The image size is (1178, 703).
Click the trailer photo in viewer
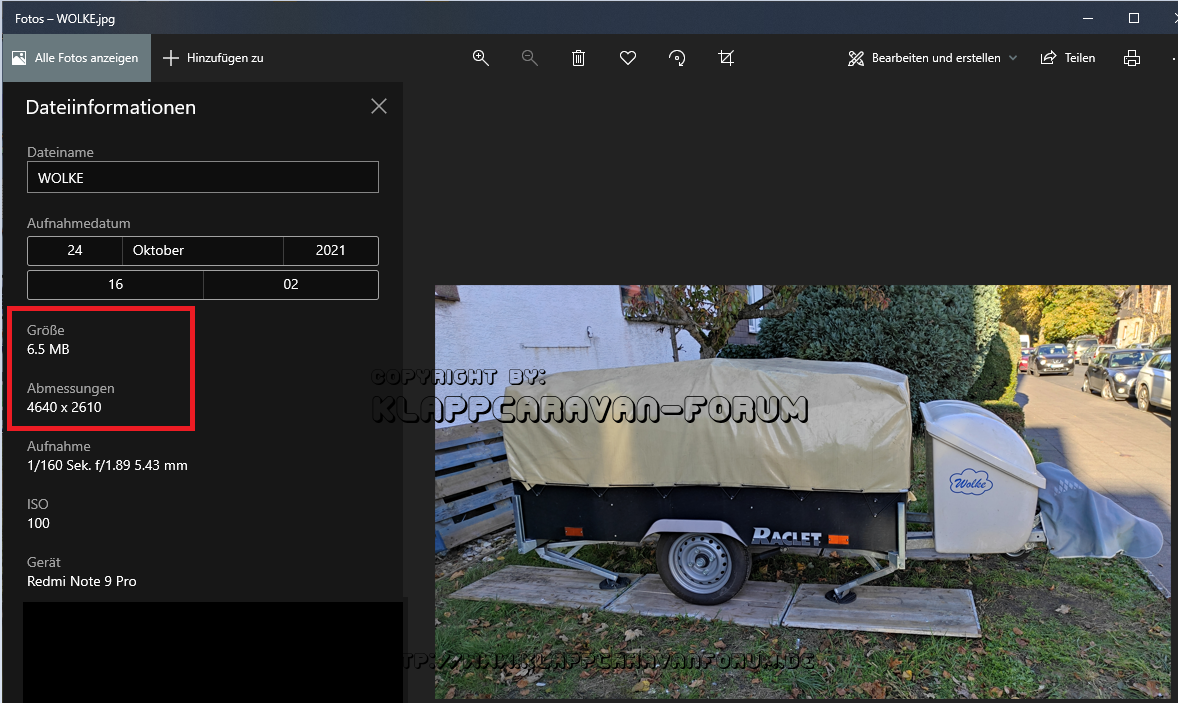pyautogui.click(x=802, y=490)
